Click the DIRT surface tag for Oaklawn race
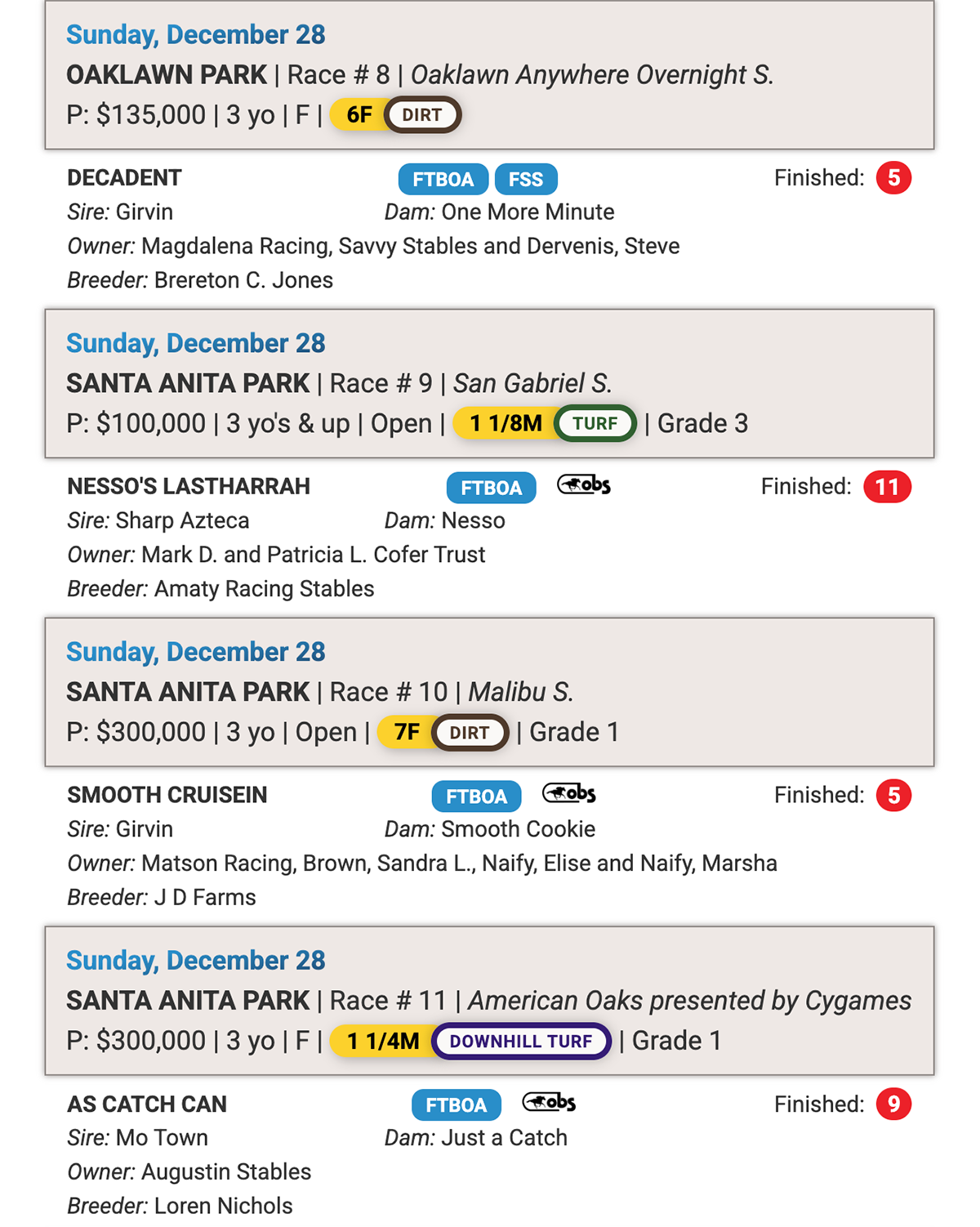This screenshot has height=1227, width=980. (422, 115)
